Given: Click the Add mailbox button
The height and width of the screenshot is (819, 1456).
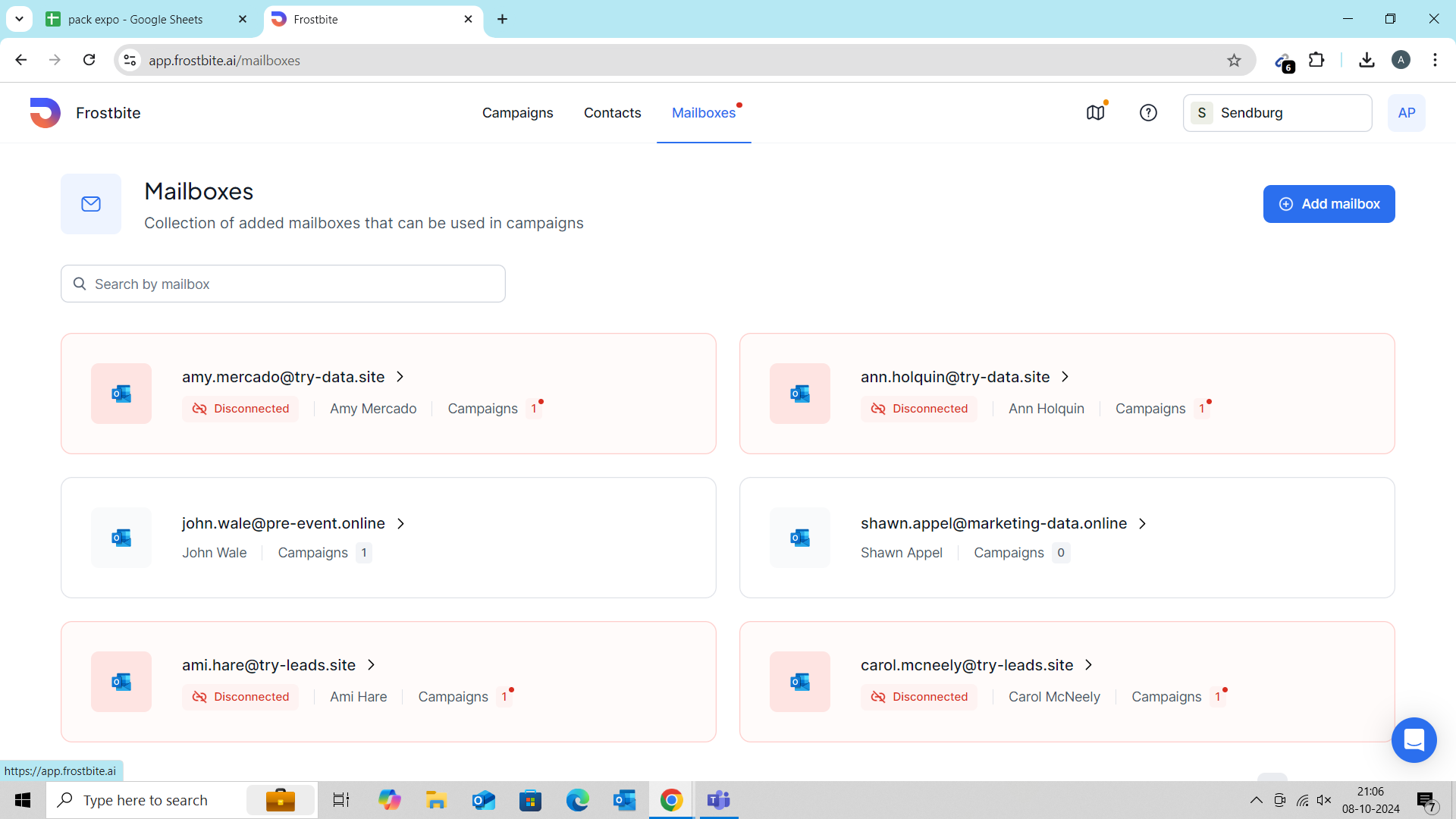Looking at the screenshot, I should 1329,204.
